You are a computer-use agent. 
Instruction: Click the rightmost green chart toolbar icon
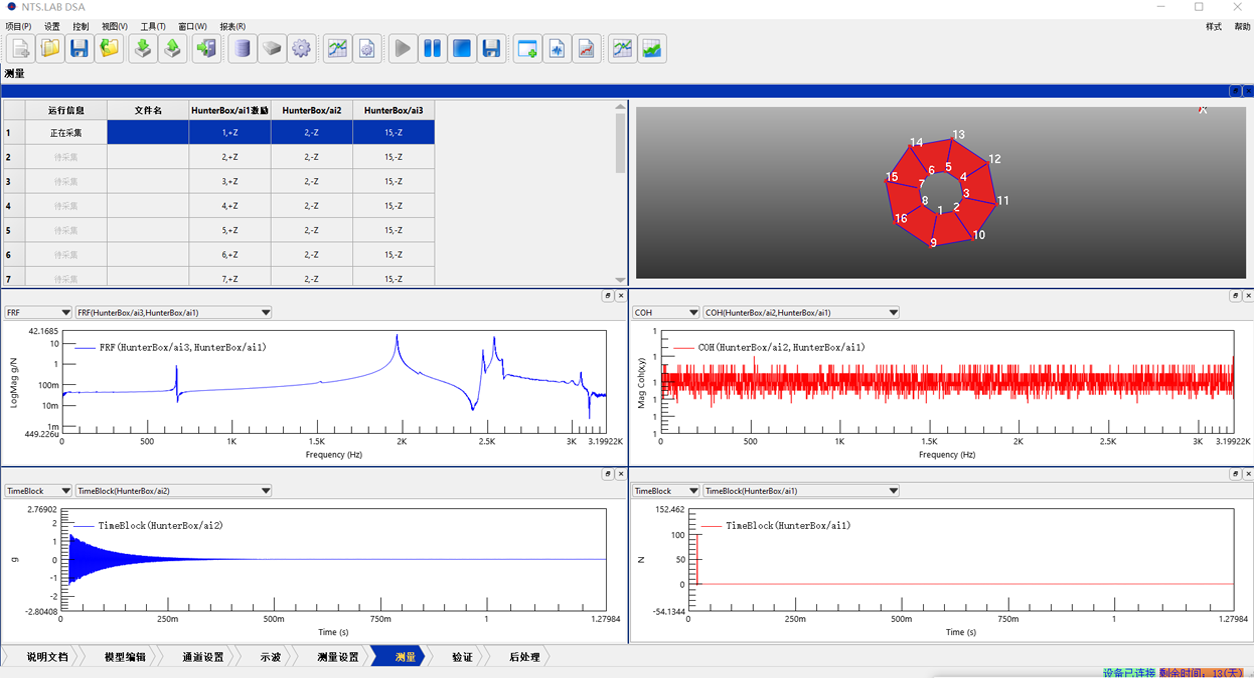(652, 48)
